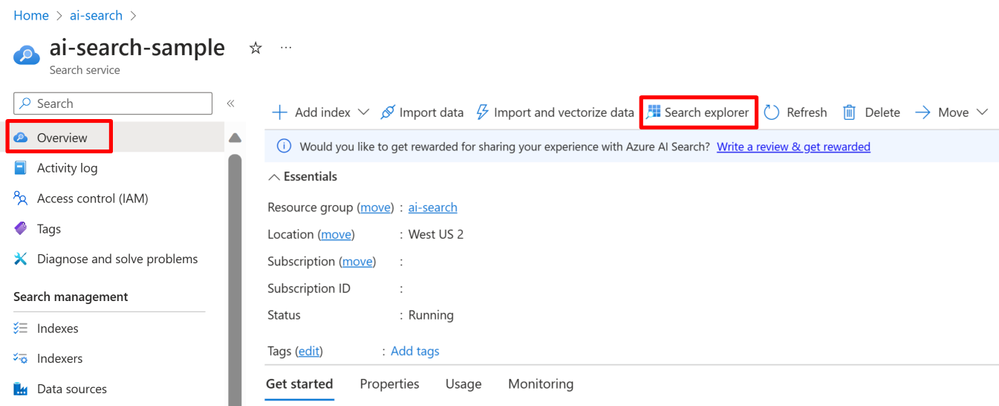This screenshot has height=406, width=999.
Task: Click the ai-search breadcrumb link
Action: pyautogui.click(x=96, y=16)
